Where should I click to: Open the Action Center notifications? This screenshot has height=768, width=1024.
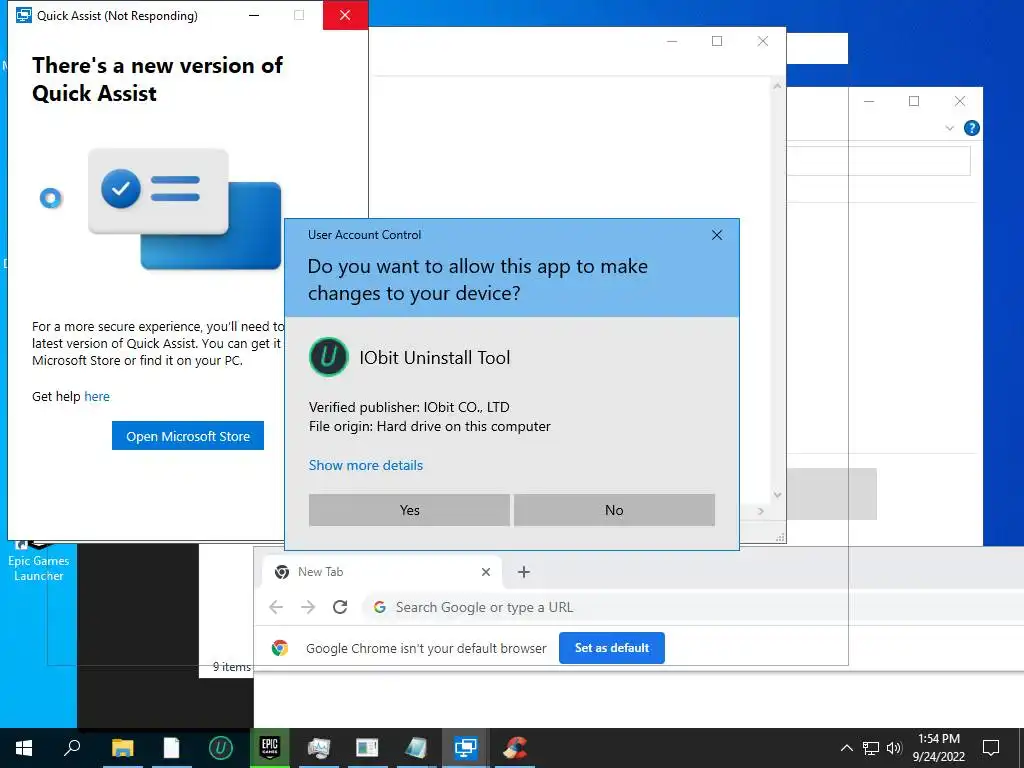click(991, 748)
